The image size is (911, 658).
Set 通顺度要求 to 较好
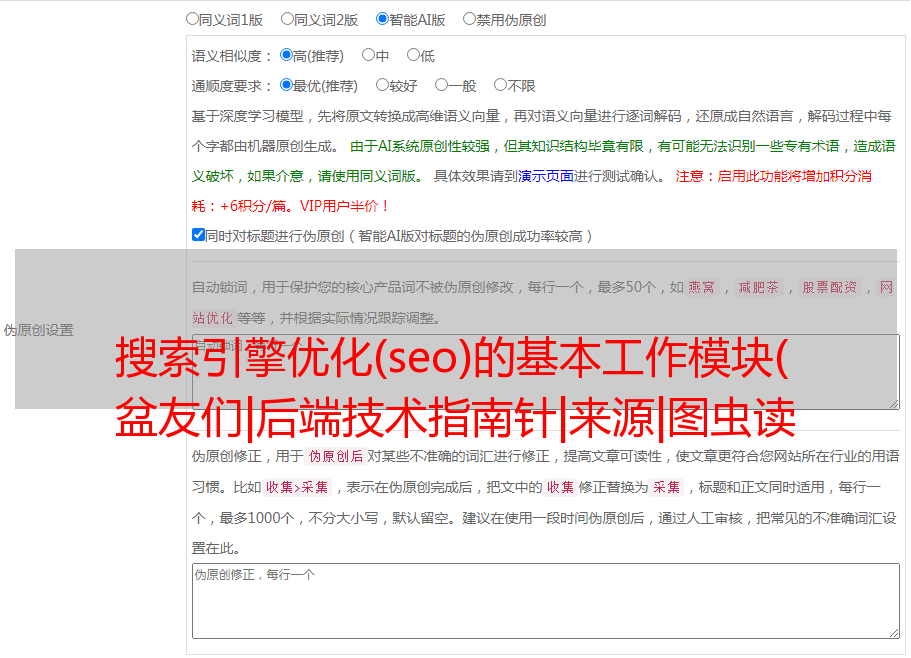point(382,85)
